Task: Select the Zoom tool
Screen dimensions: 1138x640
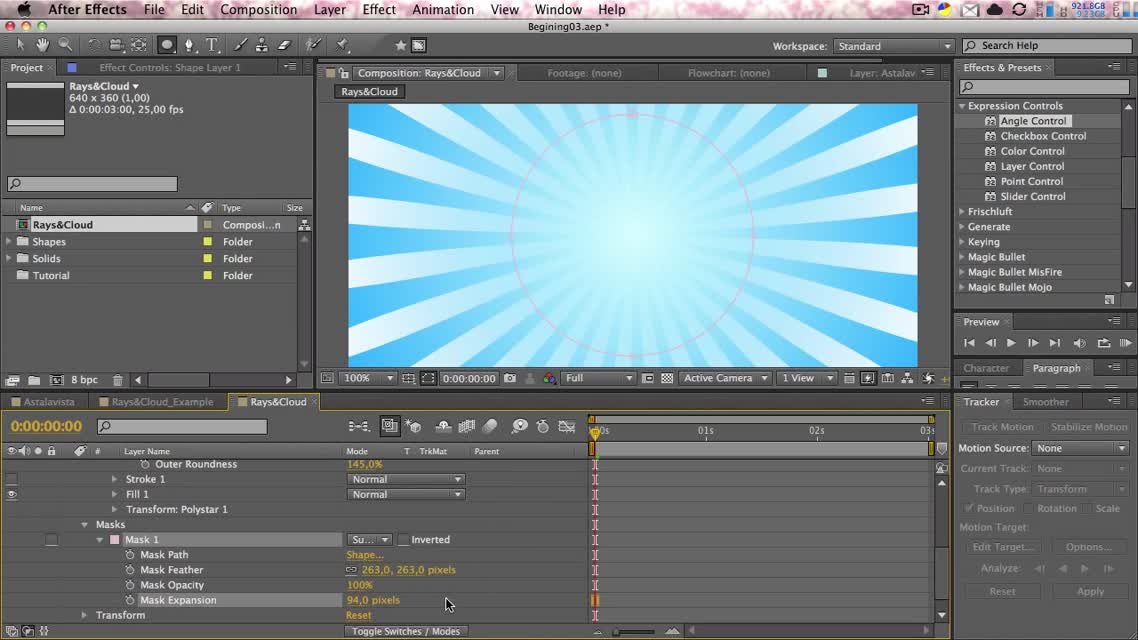Action: 65,45
